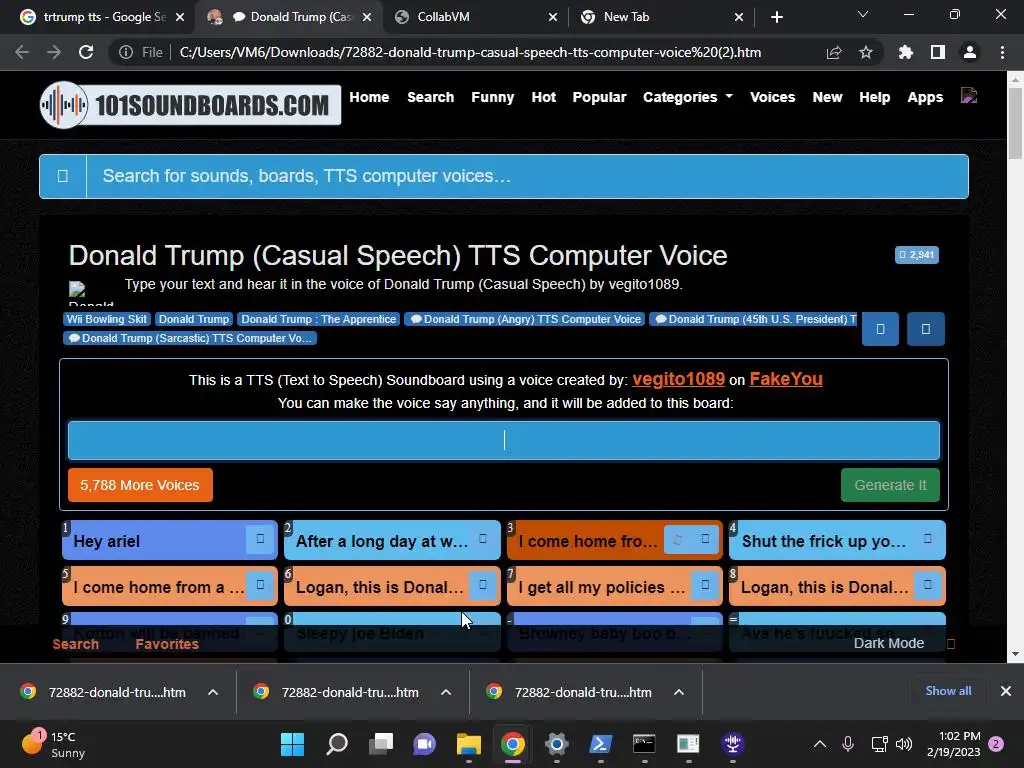Open options icon on sound 8 Logan, this is Donal
This screenshot has width=1024, height=768.
927,585
